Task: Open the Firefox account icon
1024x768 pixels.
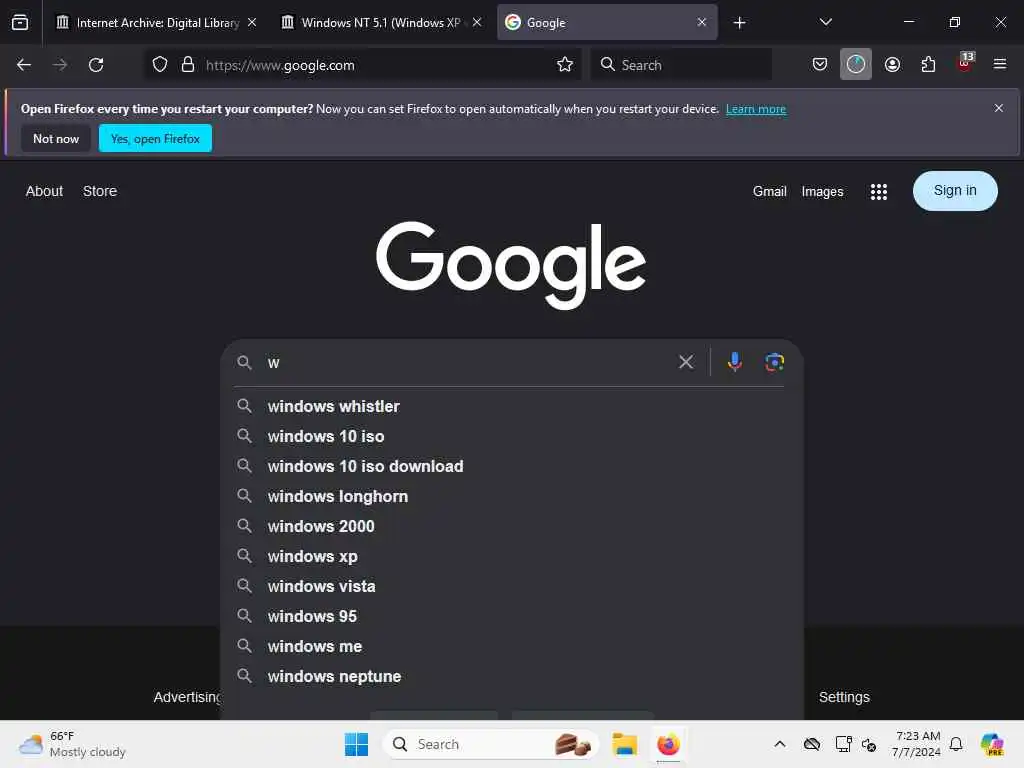Action: 892,65
